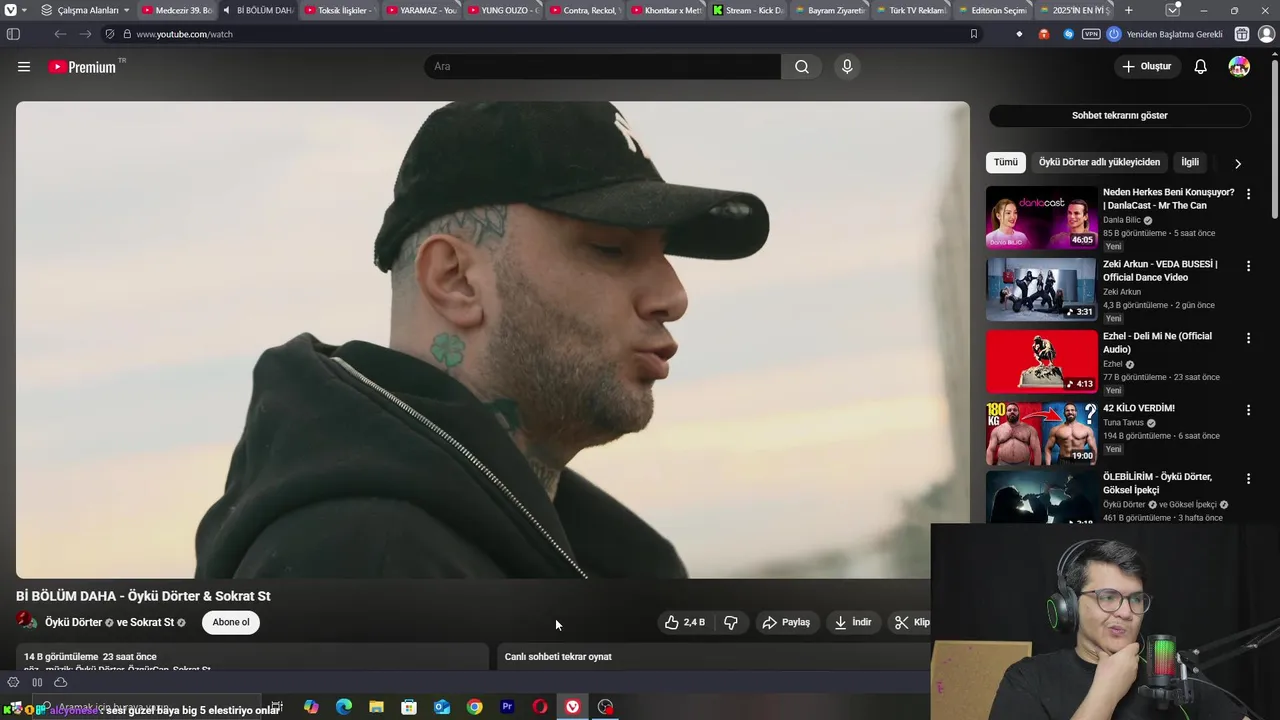This screenshot has width=1280, height=720.
Task: Open the Vivaldi taskbar icon
Action: pyautogui.click(x=572, y=707)
